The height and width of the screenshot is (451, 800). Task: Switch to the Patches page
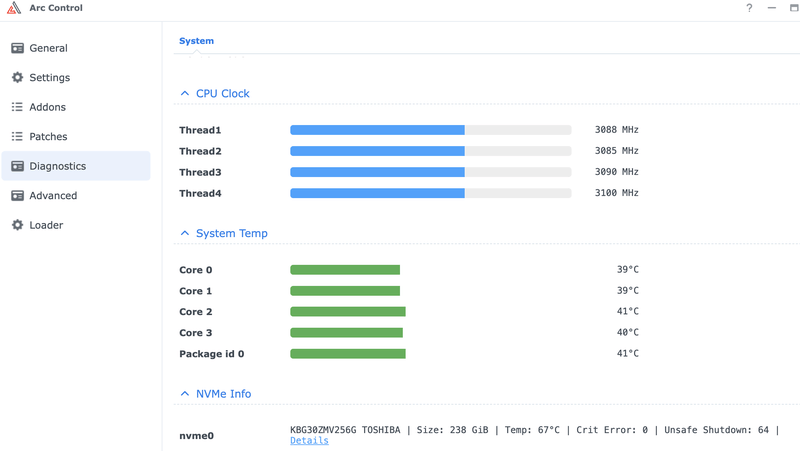tap(76, 136)
